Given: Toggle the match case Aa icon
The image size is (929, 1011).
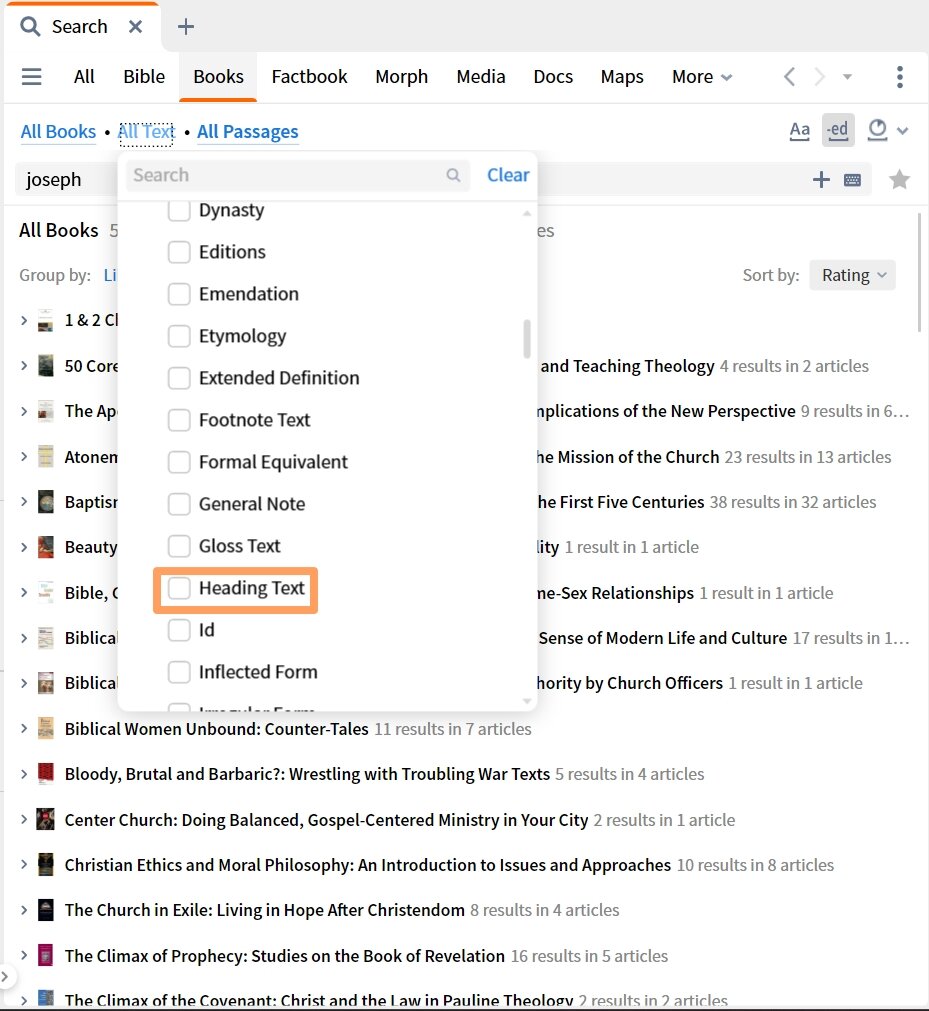Looking at the screenshot, I should click(x=799, y=130).
